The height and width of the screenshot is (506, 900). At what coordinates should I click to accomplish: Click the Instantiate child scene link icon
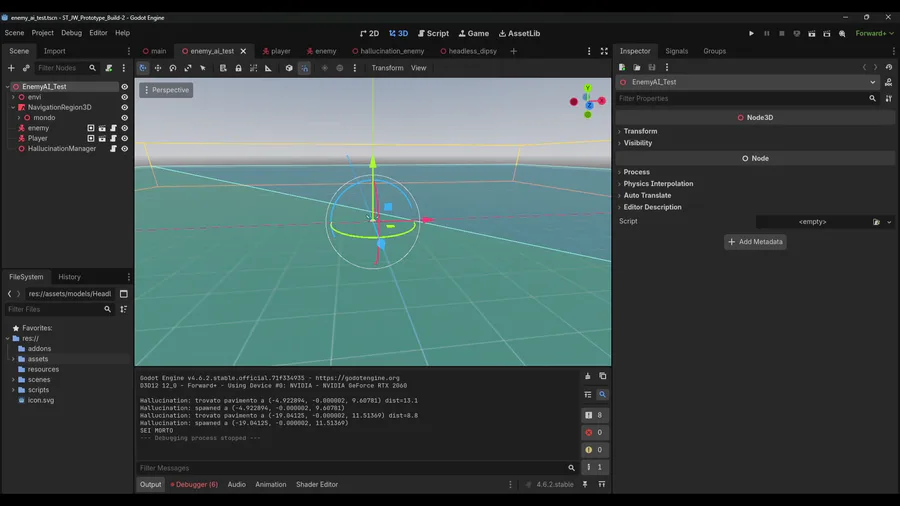(26, 68)
